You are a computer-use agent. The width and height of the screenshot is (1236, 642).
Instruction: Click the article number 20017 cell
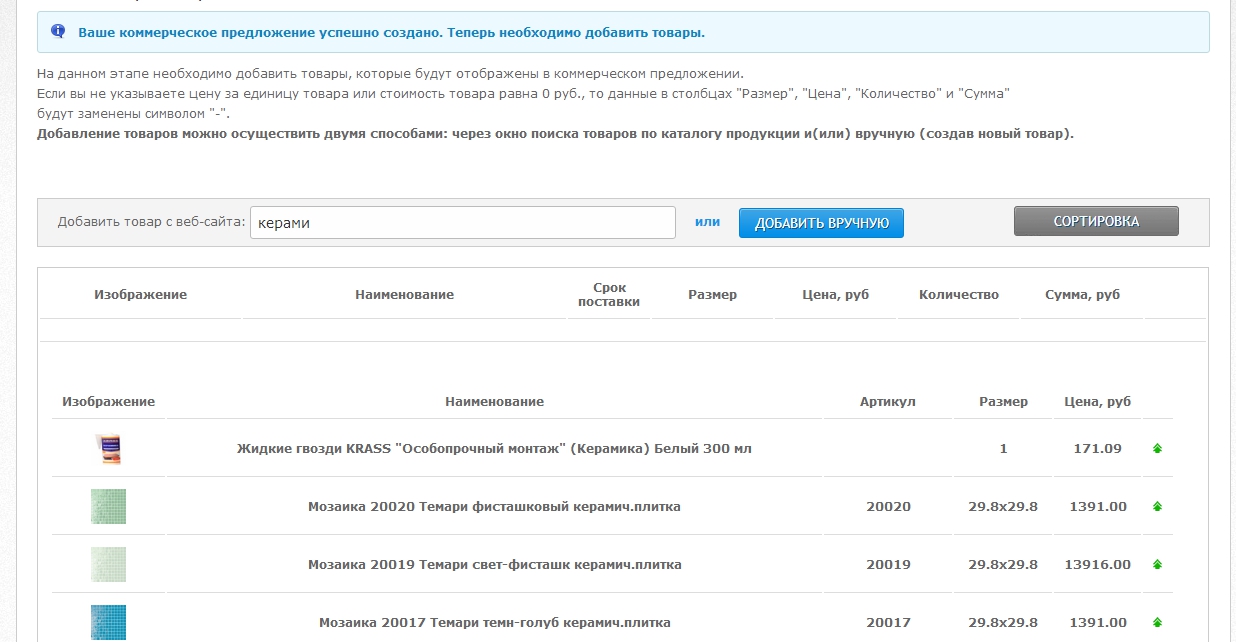click(x=888, y=623)
